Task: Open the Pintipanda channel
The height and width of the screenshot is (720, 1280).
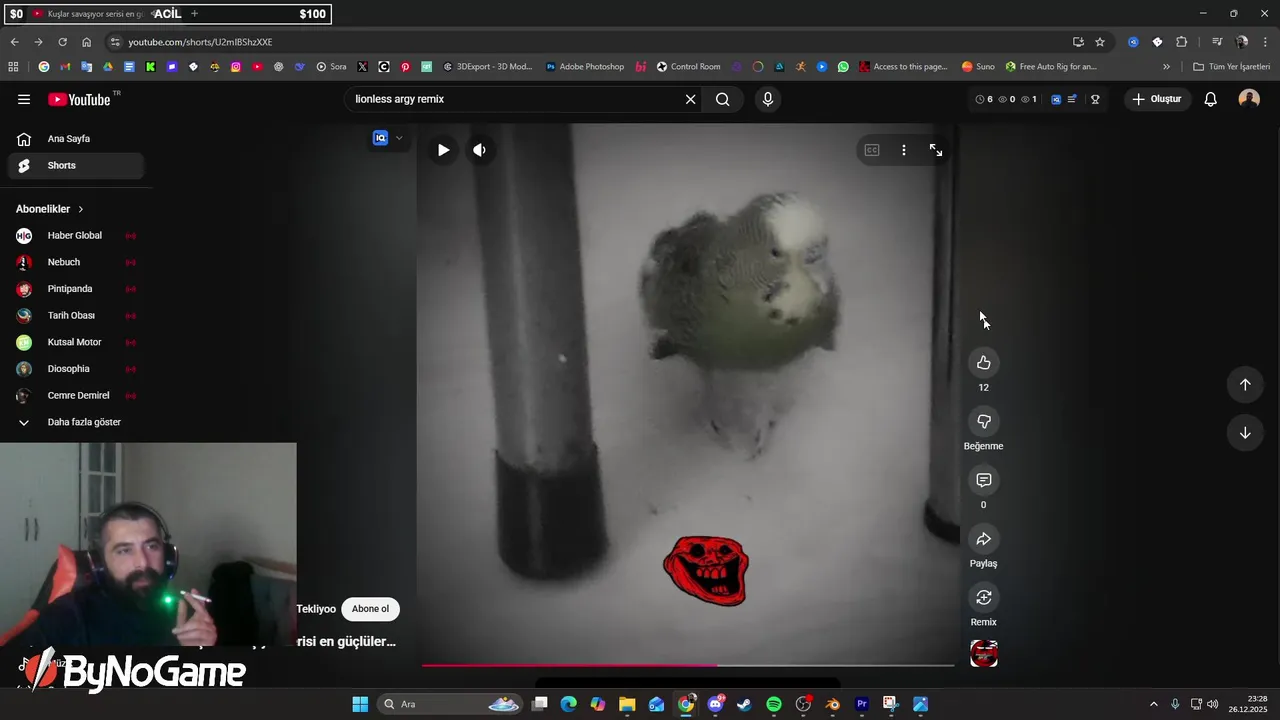Action: [76, 289]
